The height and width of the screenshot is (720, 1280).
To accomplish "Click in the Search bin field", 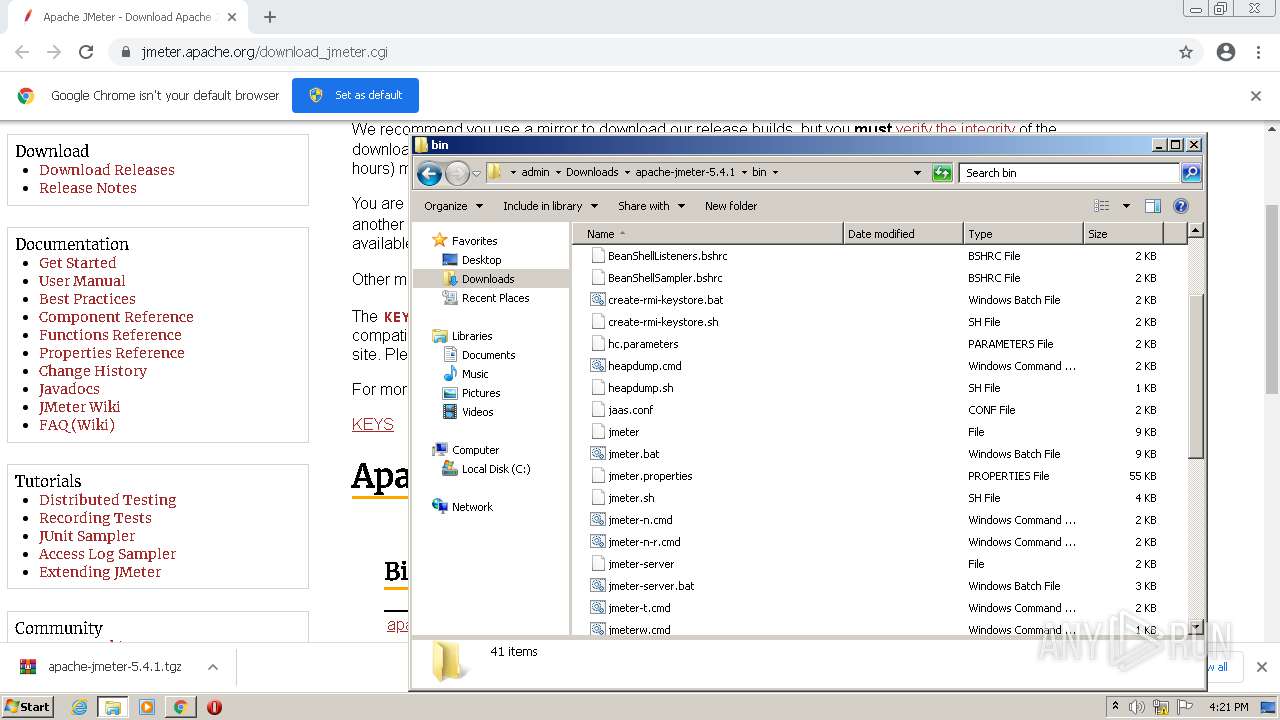I will 1068,173.
